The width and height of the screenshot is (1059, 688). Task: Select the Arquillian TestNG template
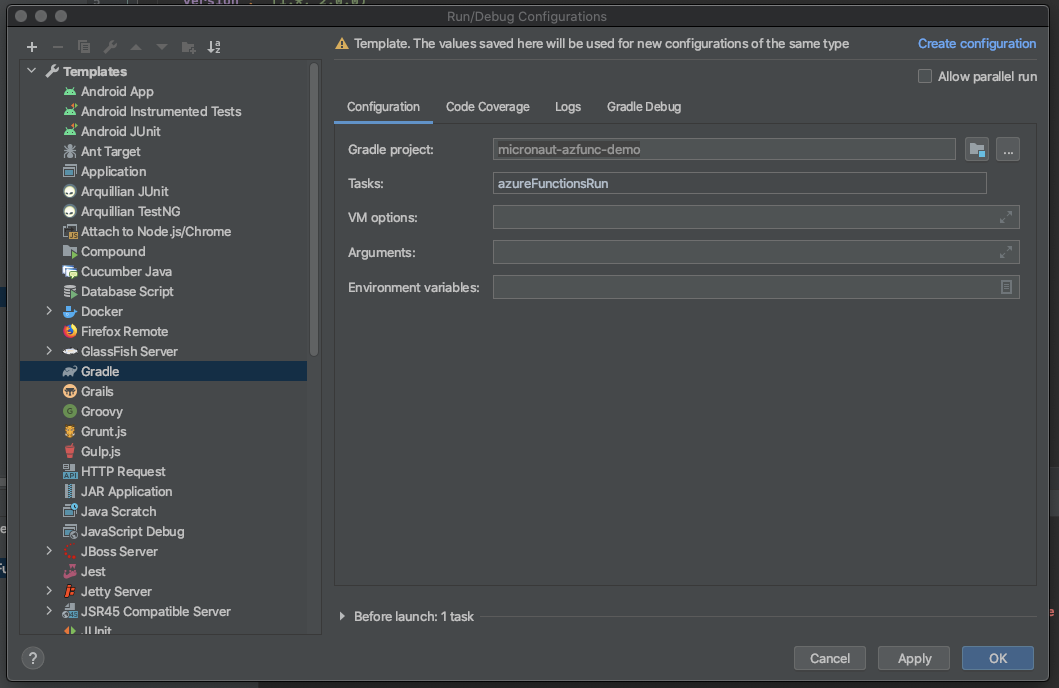tap(130, 211)
